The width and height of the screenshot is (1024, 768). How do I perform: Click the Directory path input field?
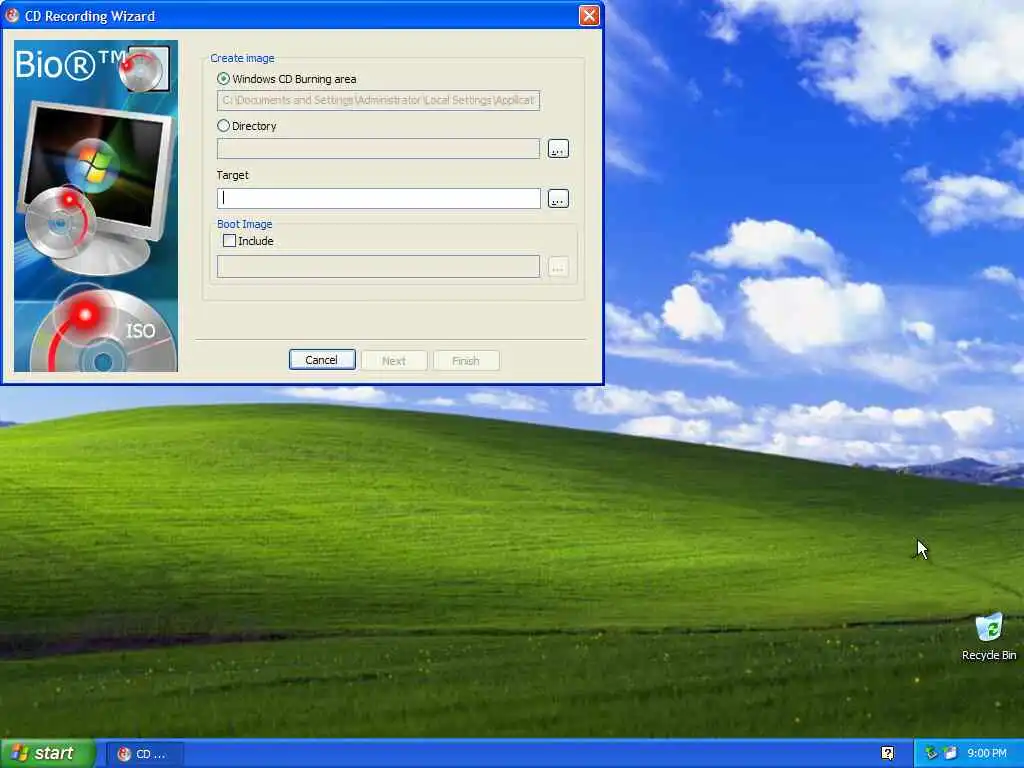click(x=378, y=148)
